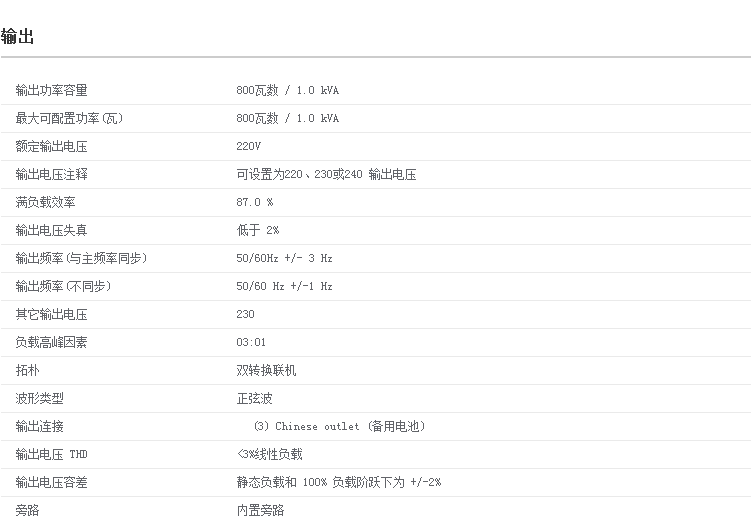Click the 其它输出电压 label
The height and width of the screenshot is (521, 755).
pyautogui.click(x=51, y=314)
